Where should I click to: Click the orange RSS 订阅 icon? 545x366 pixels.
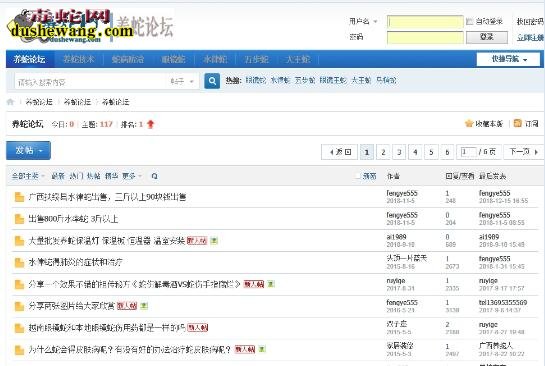(x=518, y=123)
